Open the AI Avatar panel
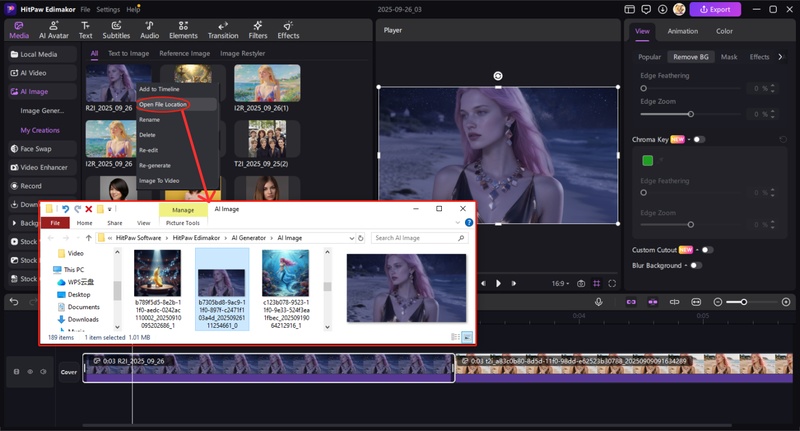The height and width of the screenshot is (431, 800). [x=53, y=29]
